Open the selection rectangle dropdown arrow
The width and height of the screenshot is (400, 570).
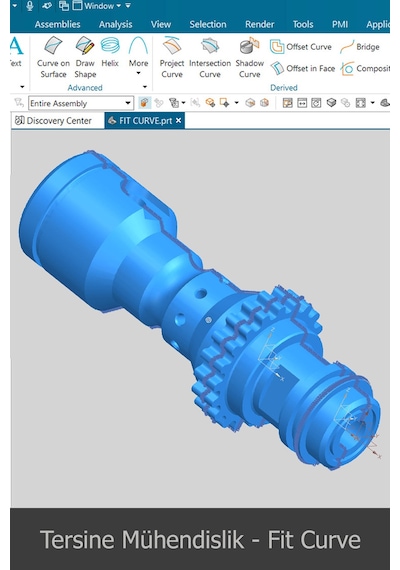tap(236, 103)
